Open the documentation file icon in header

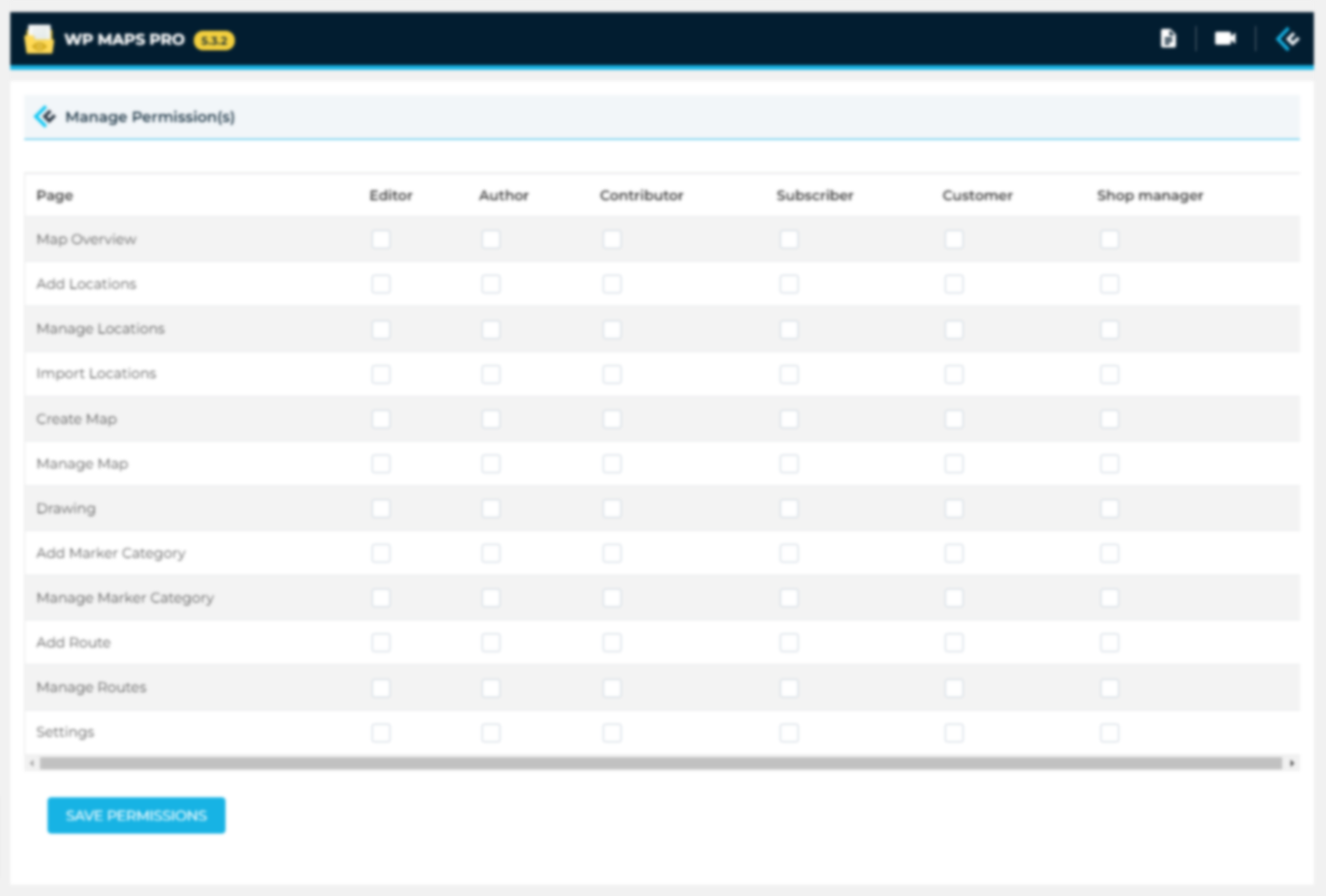click(x=1168, y=38)
